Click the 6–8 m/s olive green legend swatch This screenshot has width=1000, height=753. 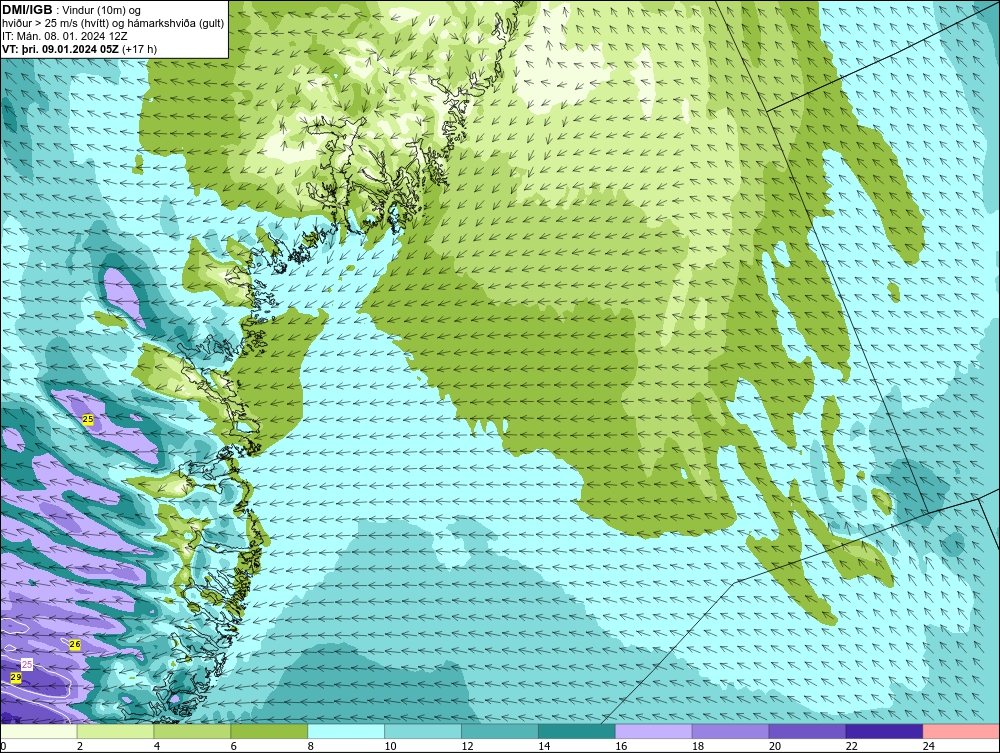click(x=269, y=731)
